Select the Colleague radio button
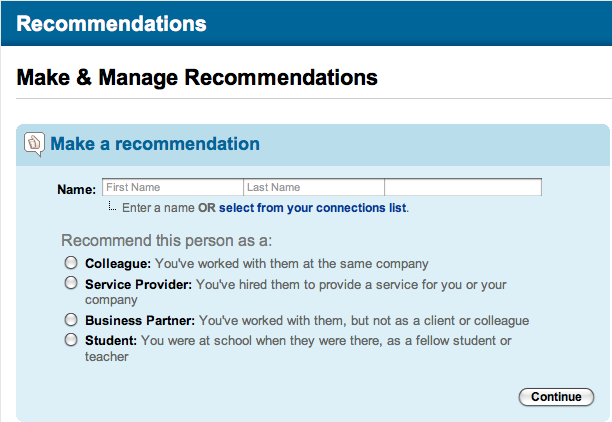Viewport: 612px width, 422px height. (x=71, y=263)
